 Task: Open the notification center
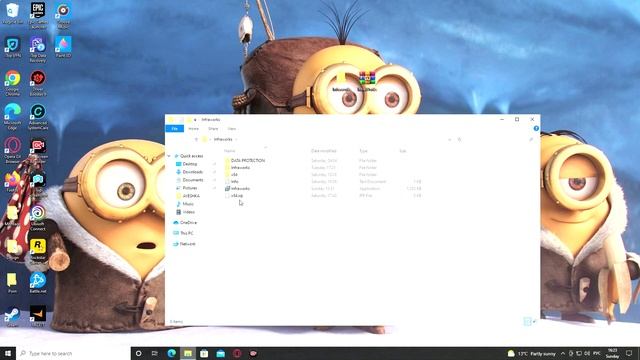pyautogui.click(x=629, y=353)
